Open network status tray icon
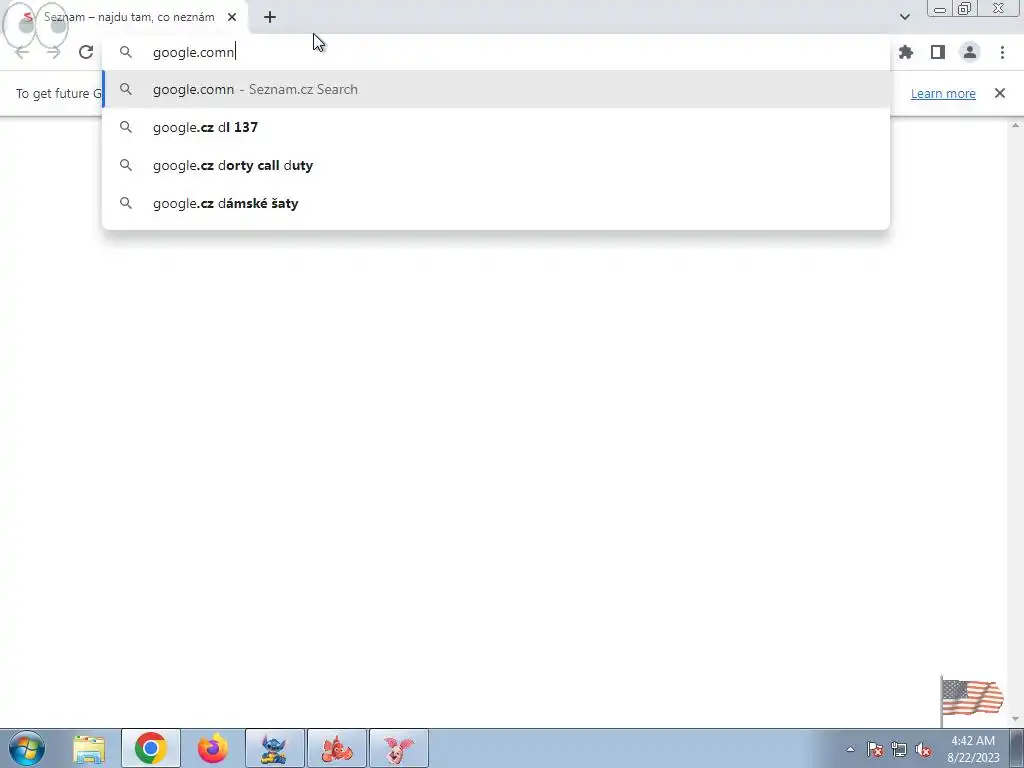Image resolution: width=1024 pixels, height=768 pixels. point(899,749)
